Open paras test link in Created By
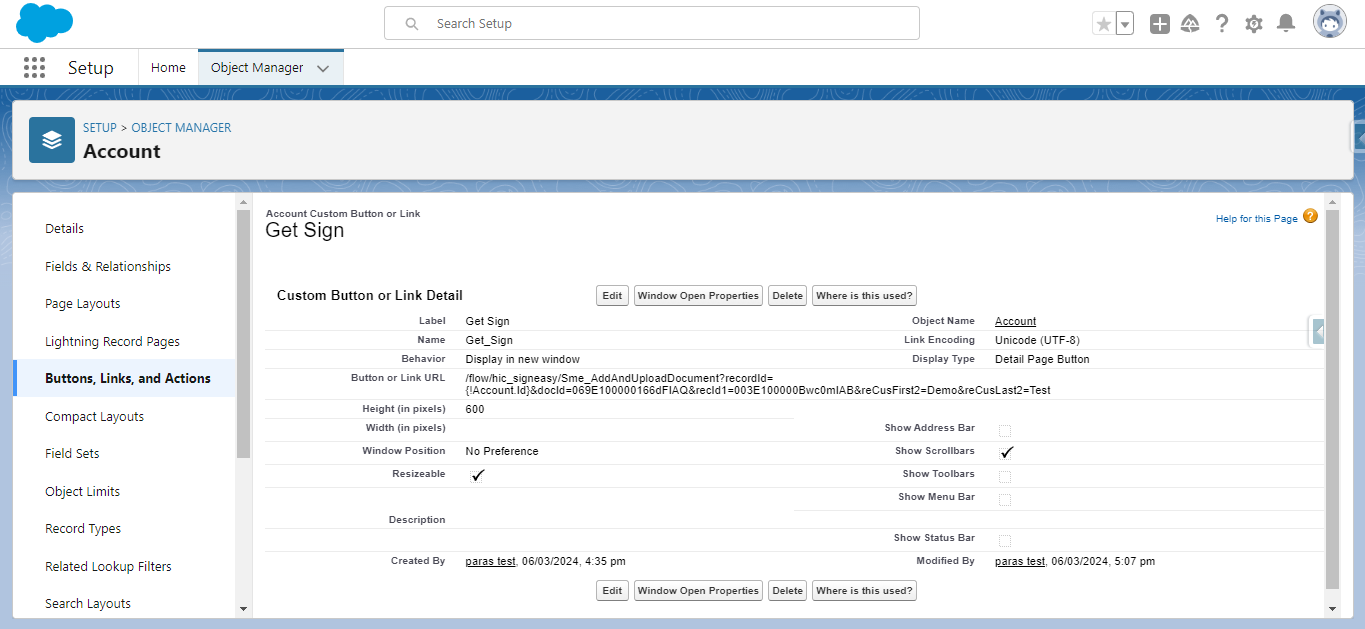1365x629 pixels. pyautogui.click(x=490, y=562)
